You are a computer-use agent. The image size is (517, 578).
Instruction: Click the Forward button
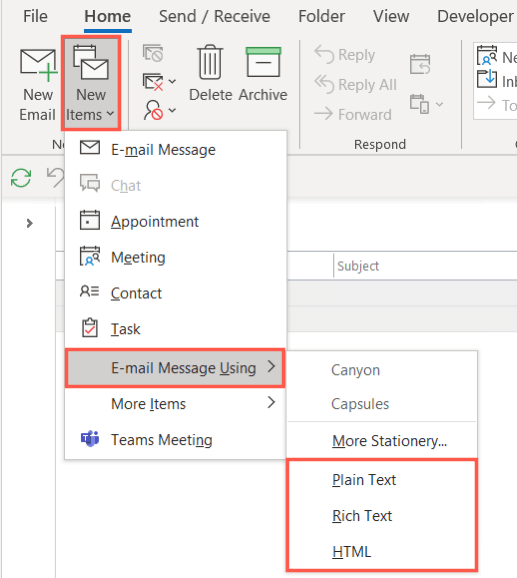353,114
